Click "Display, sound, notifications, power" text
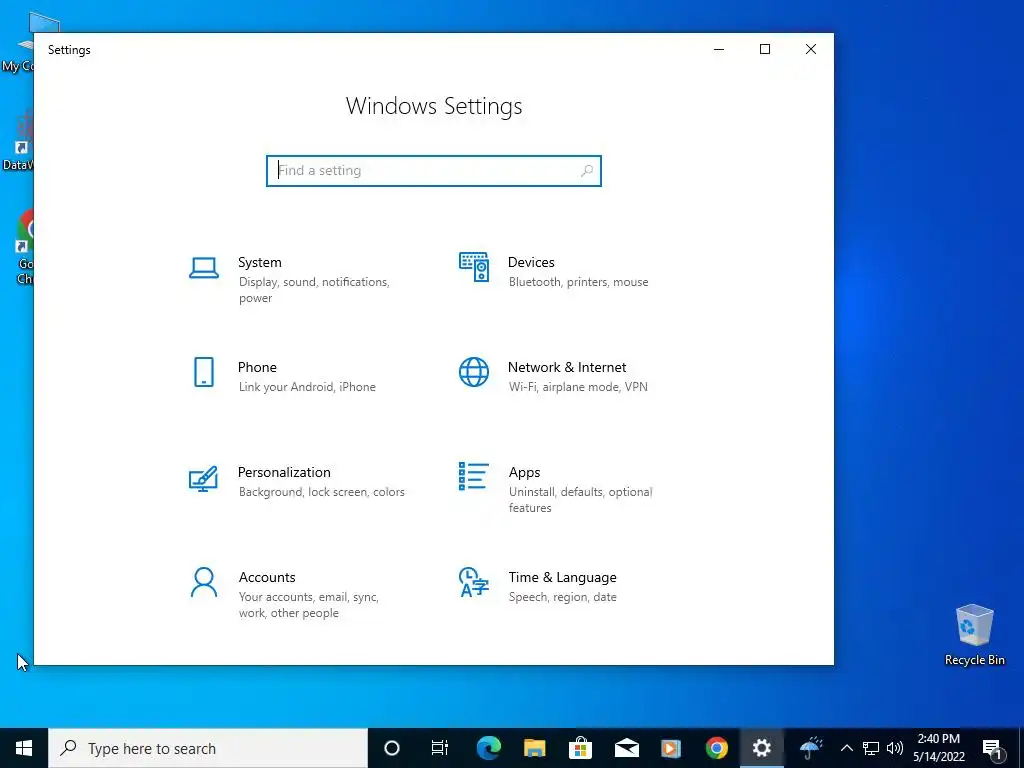 314,290
